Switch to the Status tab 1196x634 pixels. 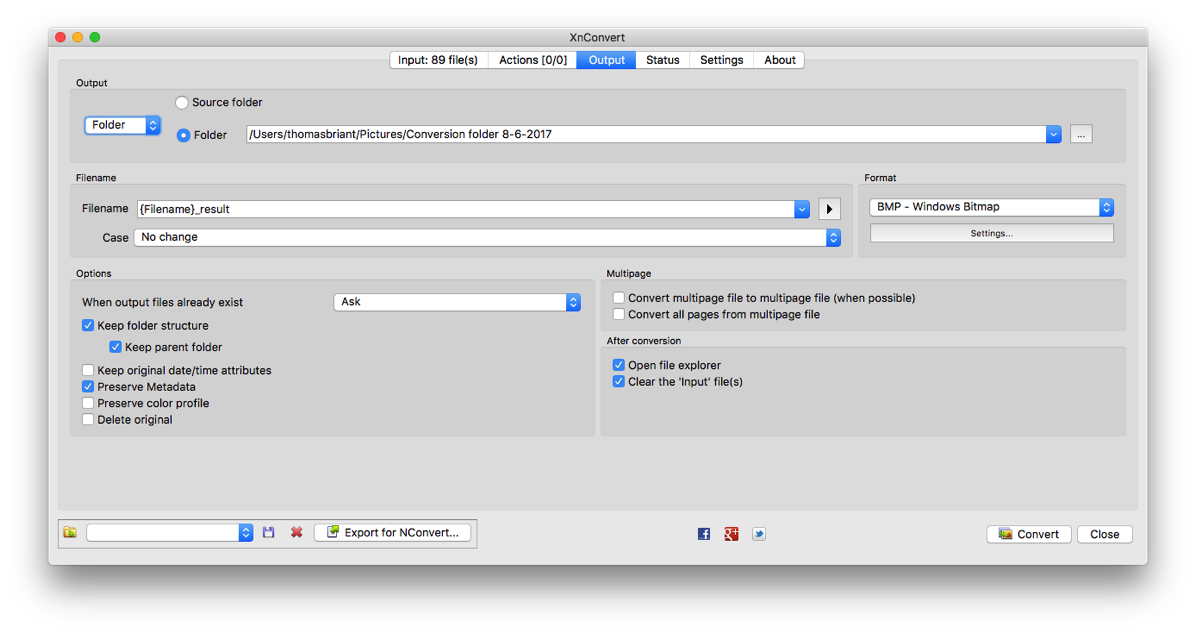pyautogui.click(x=663, y=60)
